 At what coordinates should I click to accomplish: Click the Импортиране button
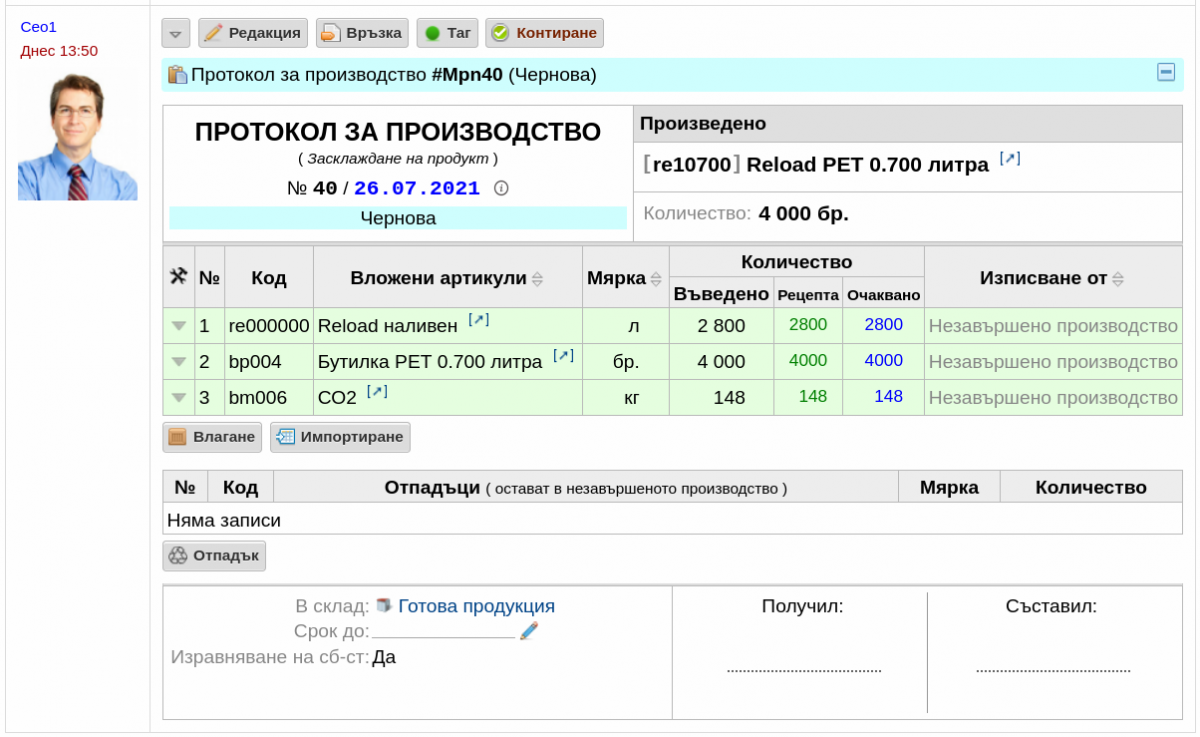click(x=340, y=437)
